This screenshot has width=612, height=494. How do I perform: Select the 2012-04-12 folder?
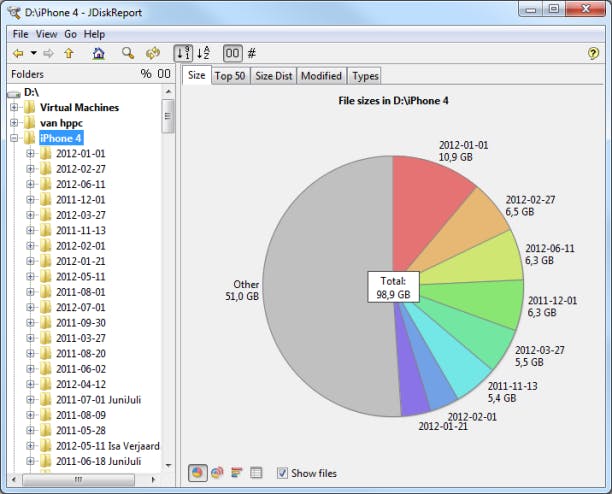point(81,384)
